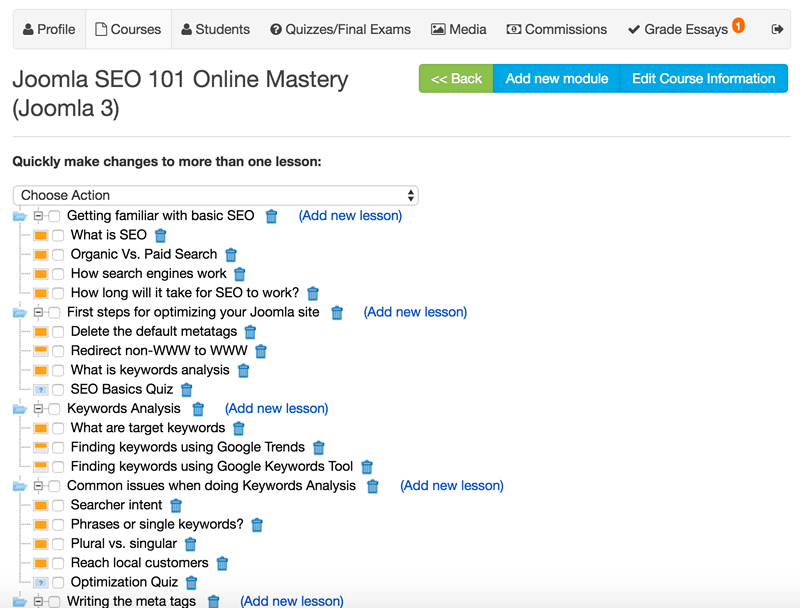Click trash icon next to 'What is SEO'

(160, 236)
